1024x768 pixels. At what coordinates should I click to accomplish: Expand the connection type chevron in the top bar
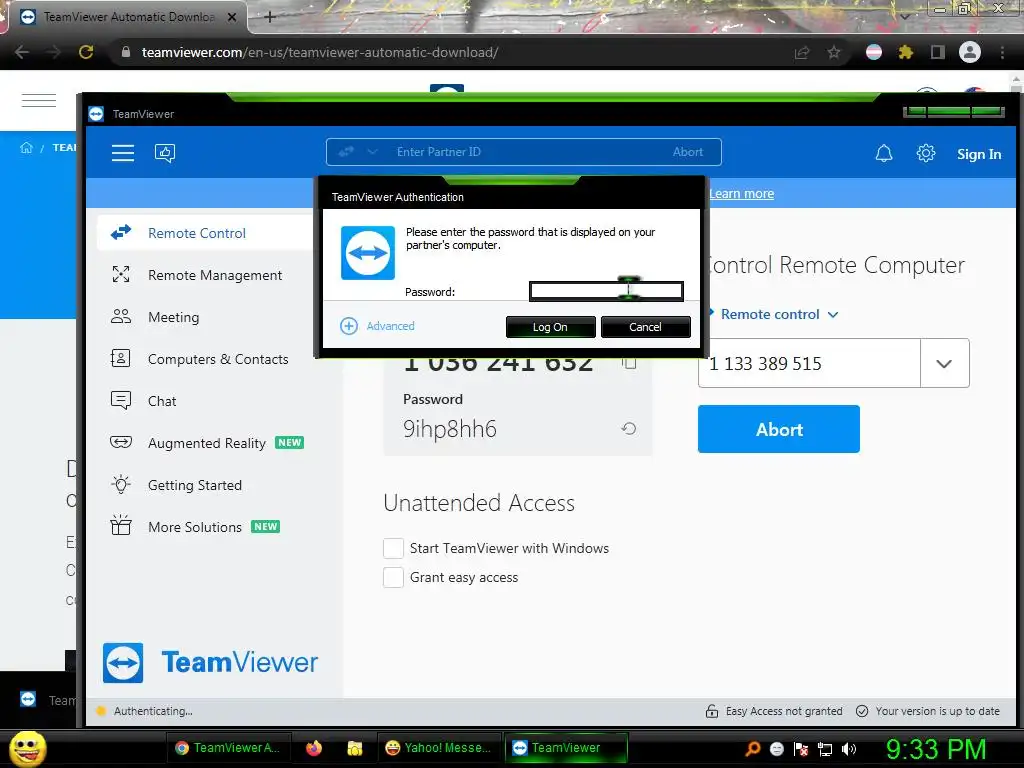coord(372,152)
